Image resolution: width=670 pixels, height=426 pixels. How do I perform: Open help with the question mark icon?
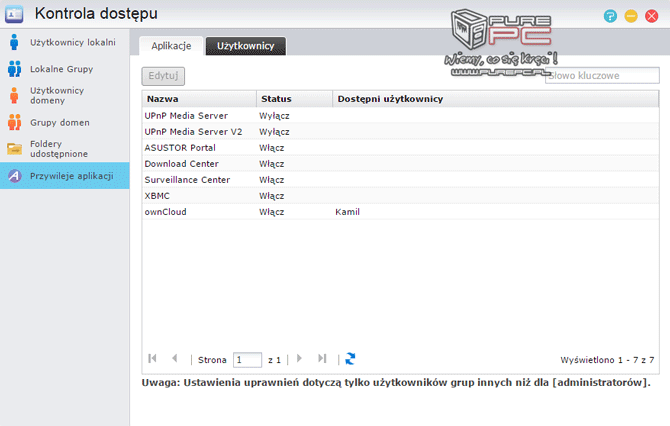pos(610,16)
